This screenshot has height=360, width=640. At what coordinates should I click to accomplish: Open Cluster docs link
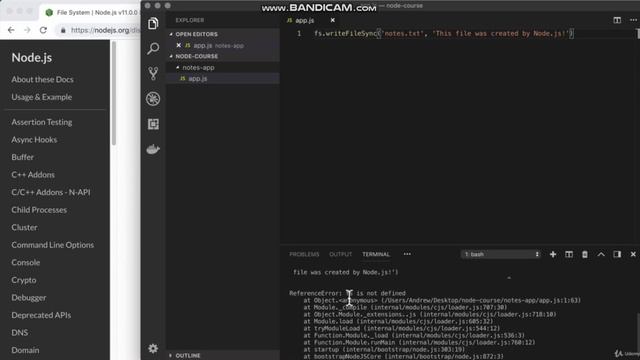pos(24,227)
